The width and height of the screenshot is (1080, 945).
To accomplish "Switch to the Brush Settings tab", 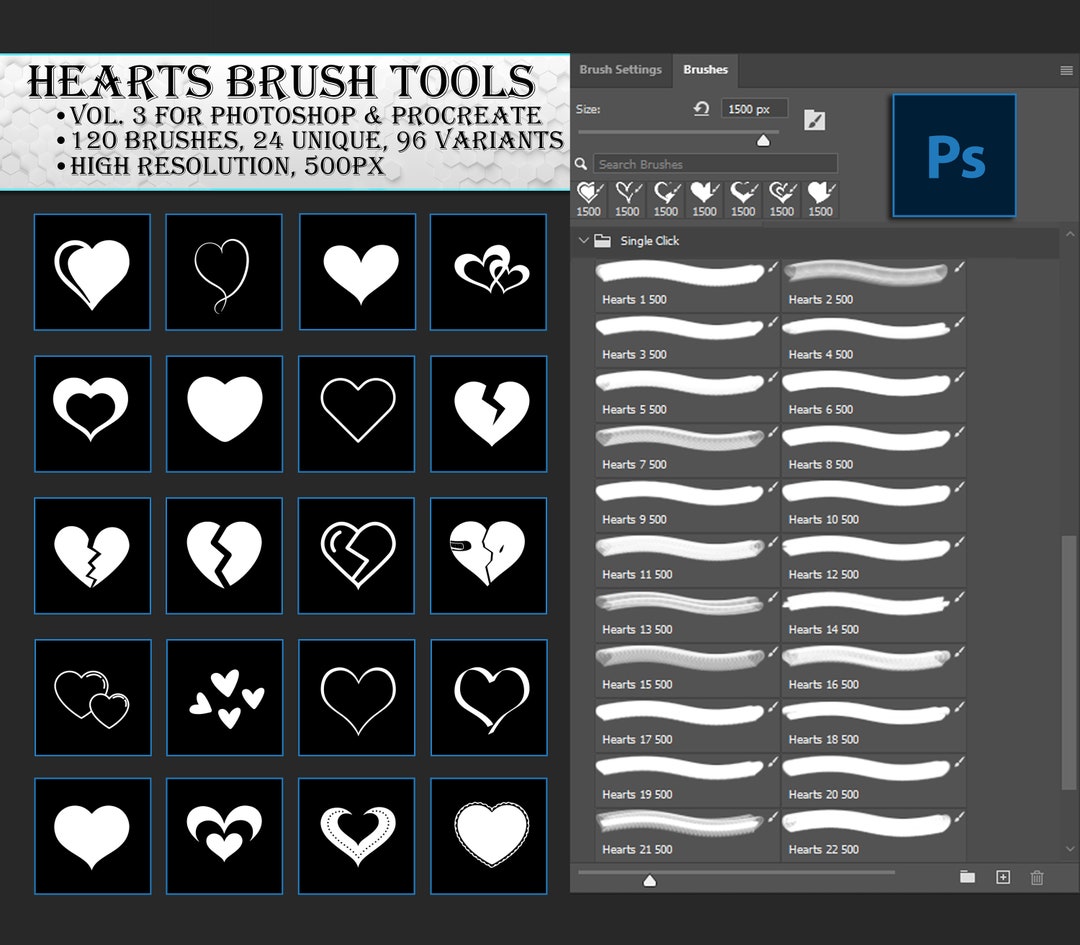I will tap(619, 69).
